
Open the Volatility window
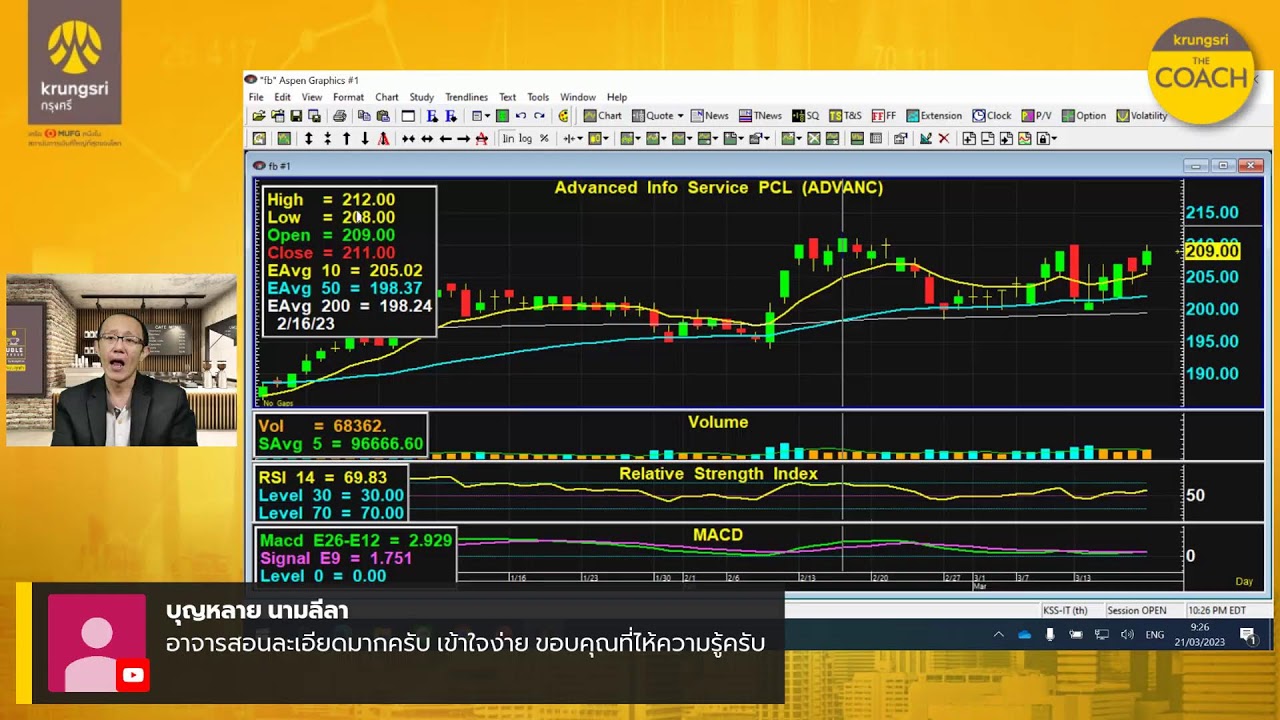coord(1142,116)
